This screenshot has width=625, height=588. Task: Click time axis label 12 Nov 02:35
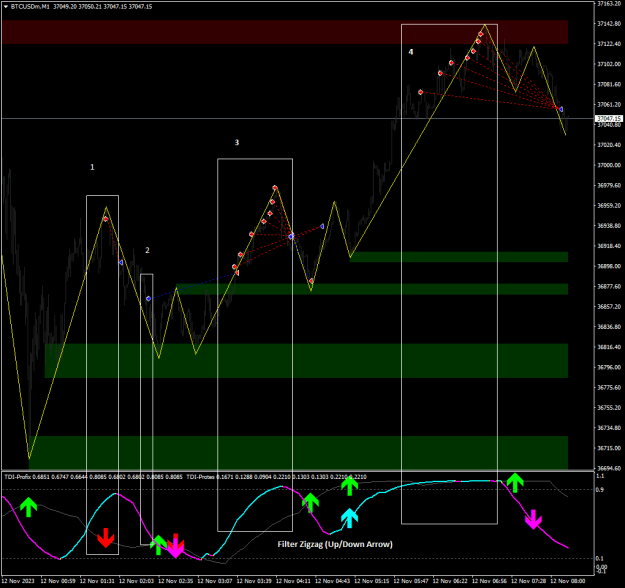pos(176,581)
